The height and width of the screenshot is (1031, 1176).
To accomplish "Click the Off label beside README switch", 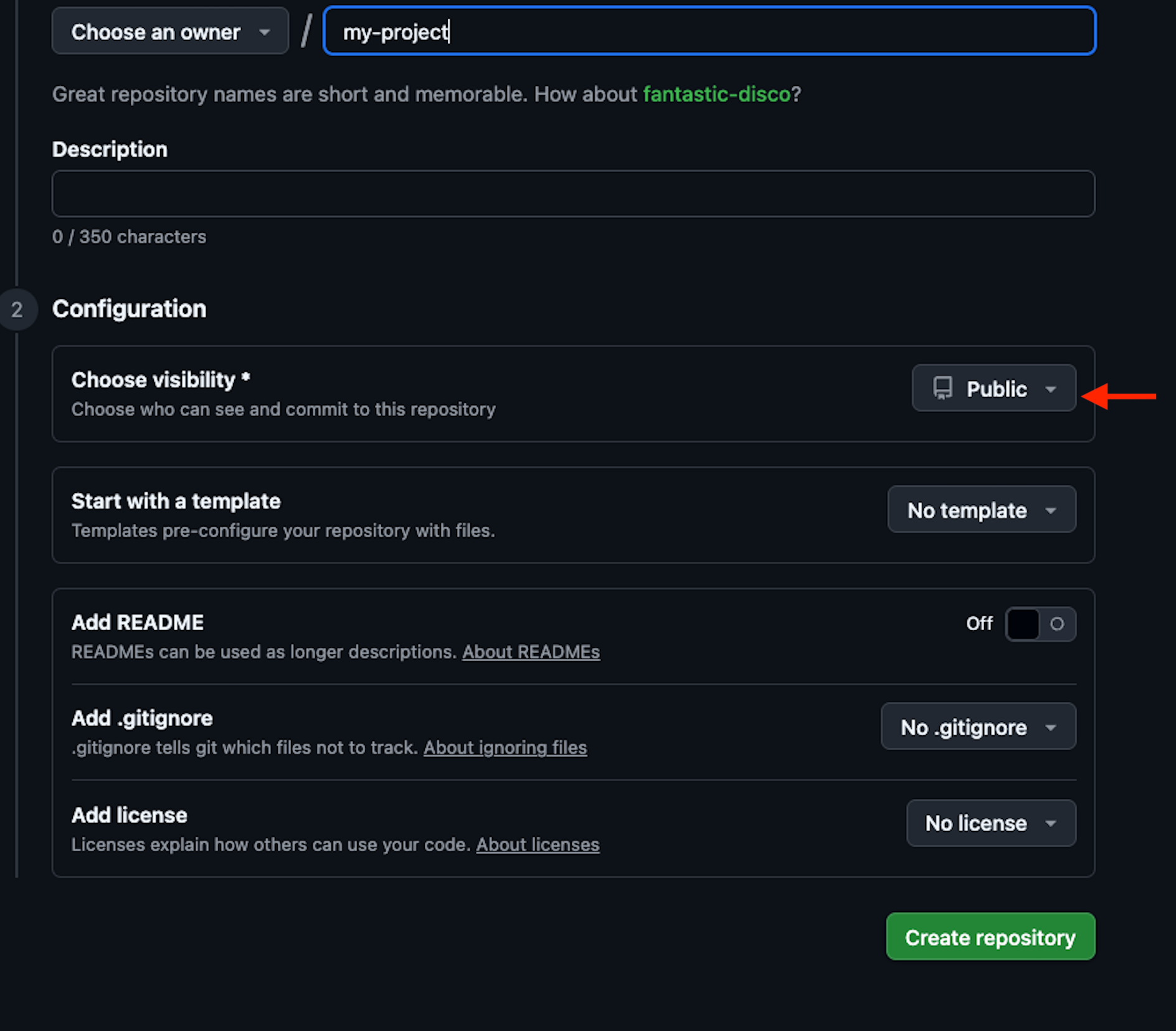I will tap(979, 624).
